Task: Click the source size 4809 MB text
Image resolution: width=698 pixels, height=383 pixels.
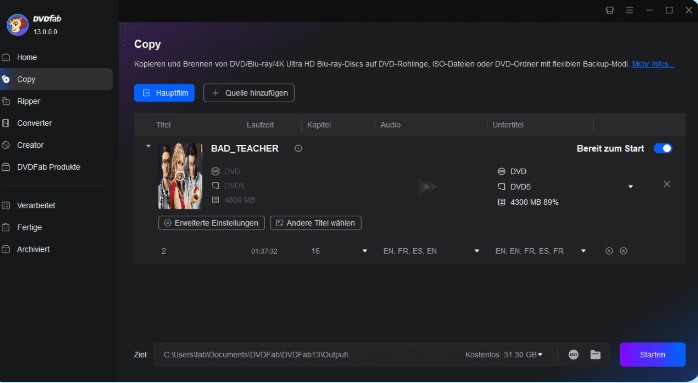Action: (239, 200)
